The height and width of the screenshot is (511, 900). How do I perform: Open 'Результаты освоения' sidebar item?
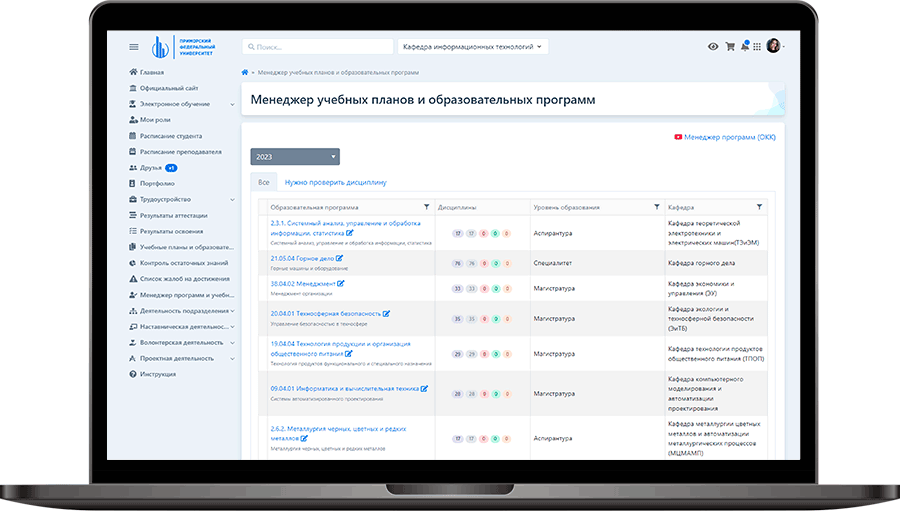point(166,231)
